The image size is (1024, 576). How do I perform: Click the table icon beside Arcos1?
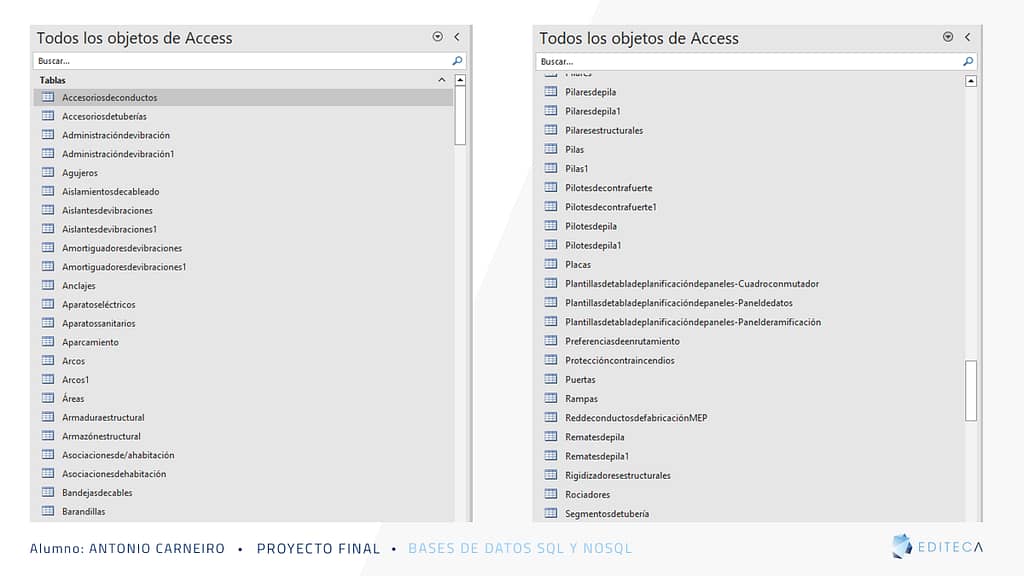tap(48, 379)
